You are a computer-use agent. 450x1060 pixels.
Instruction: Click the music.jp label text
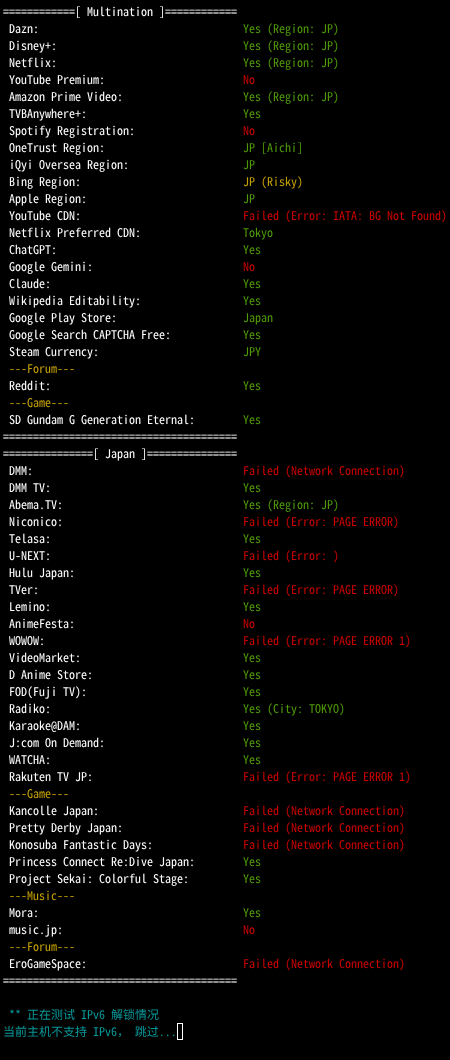(35, 930)
